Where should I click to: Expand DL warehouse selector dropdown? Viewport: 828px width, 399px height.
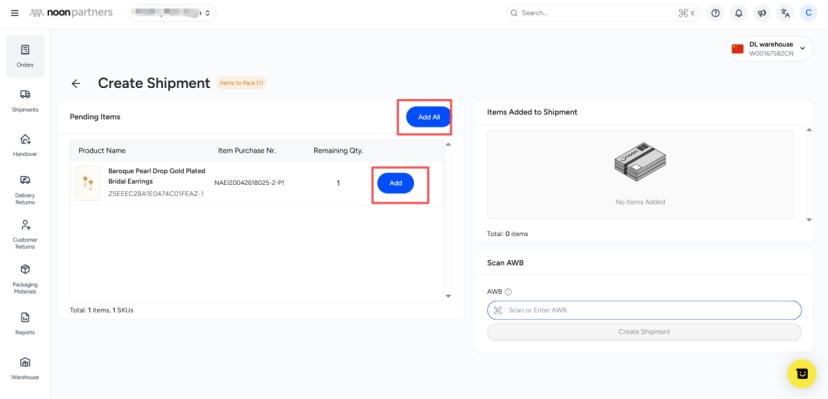(769, 49)
